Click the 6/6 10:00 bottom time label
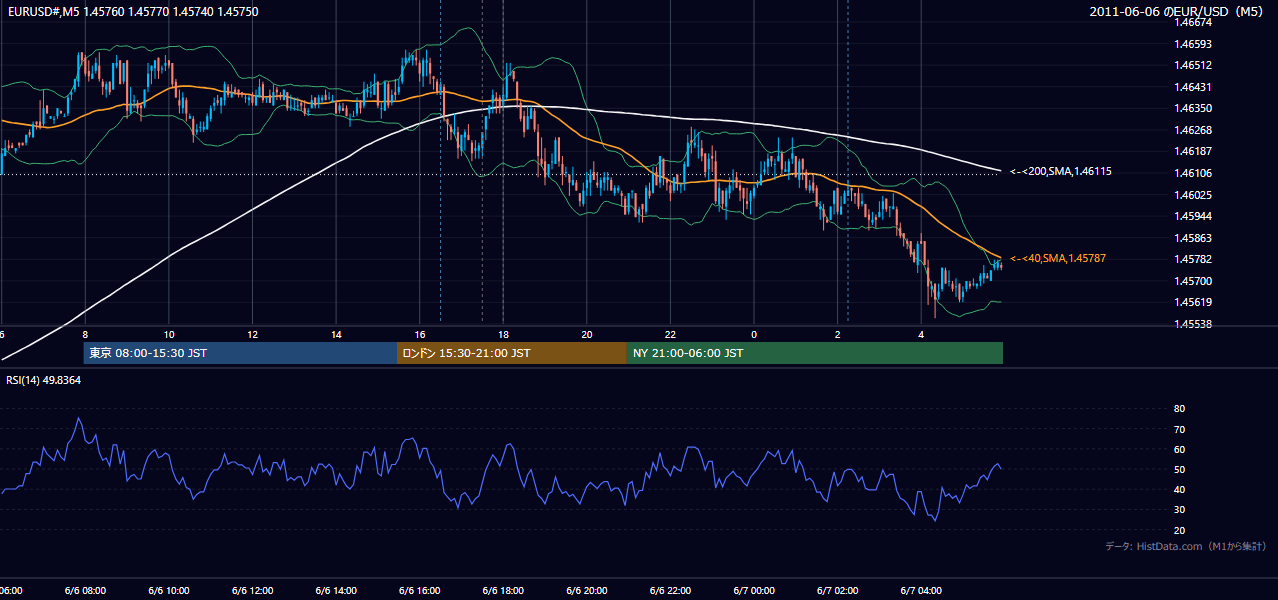 (169, 590)
